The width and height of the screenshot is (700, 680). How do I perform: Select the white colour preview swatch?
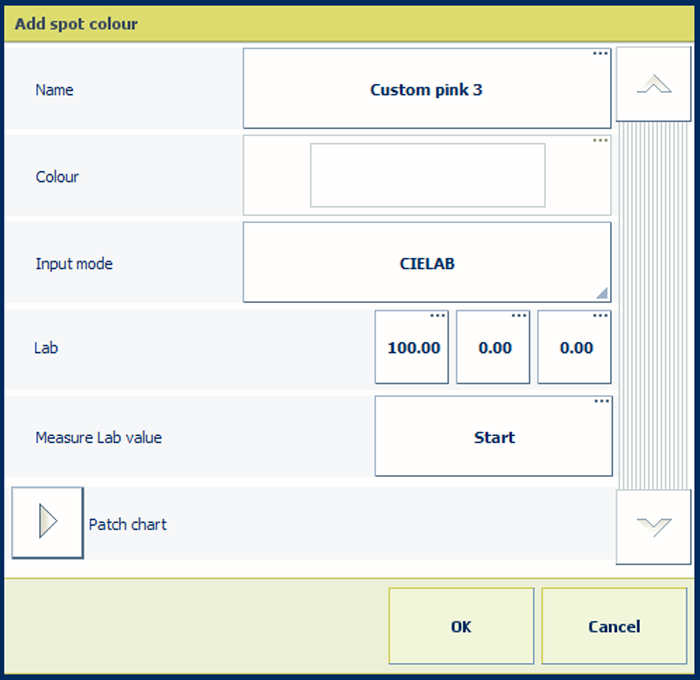coord(427,175)
